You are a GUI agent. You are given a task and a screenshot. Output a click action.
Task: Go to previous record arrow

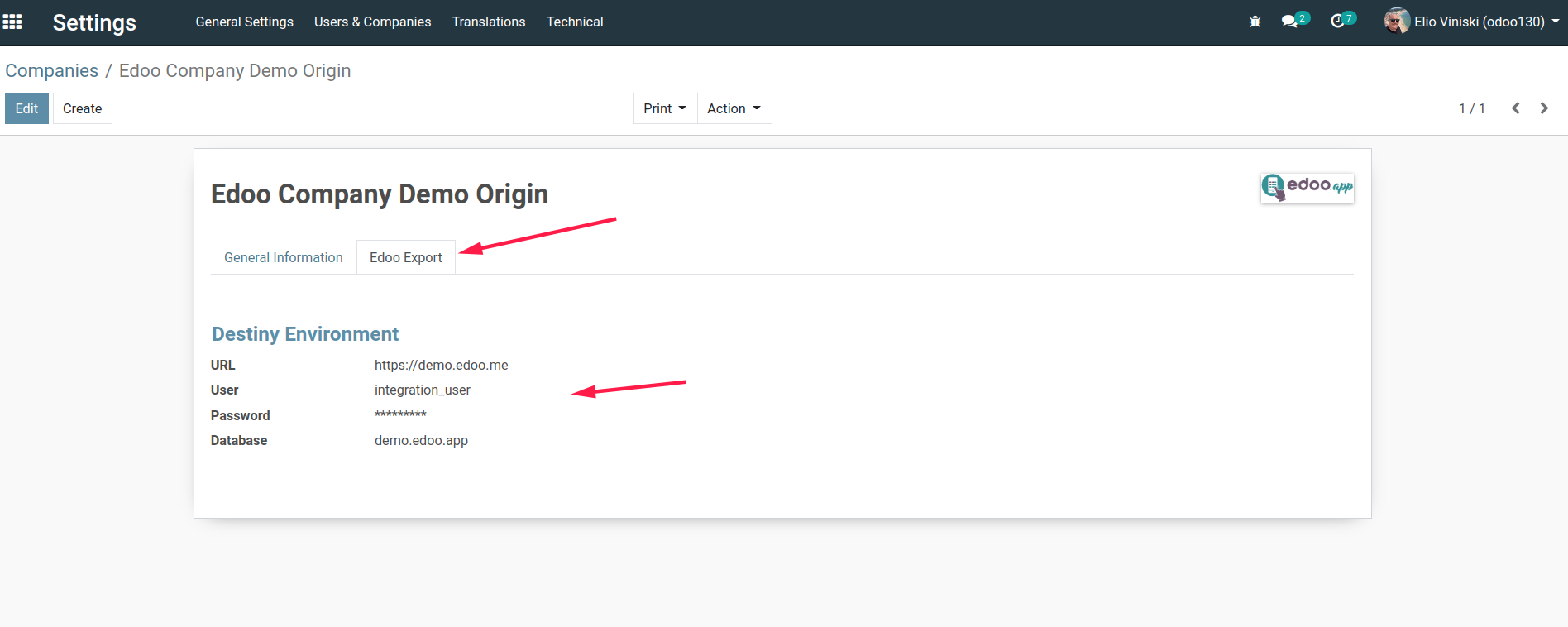(1516, 108)
